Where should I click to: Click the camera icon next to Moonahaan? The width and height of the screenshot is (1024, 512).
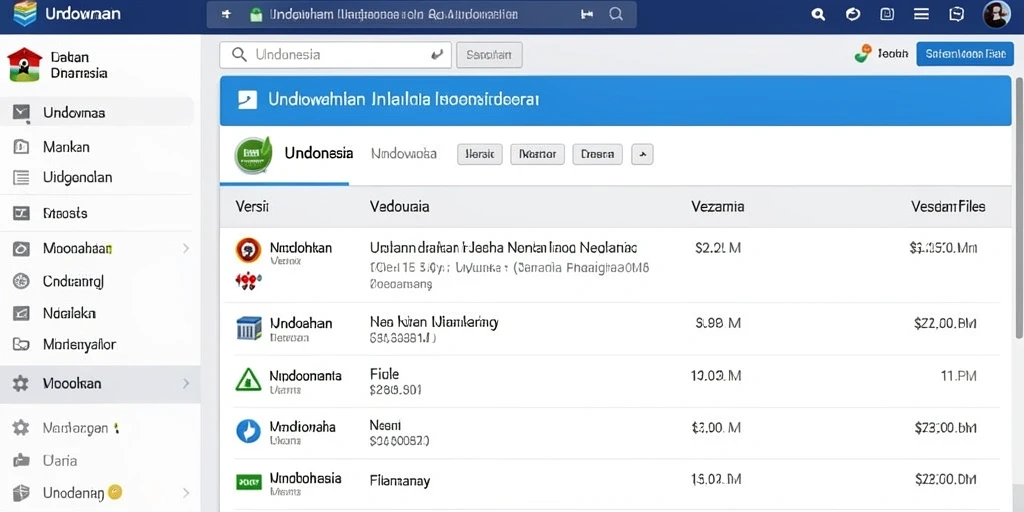pyautogui.click(x=22, y=249)
